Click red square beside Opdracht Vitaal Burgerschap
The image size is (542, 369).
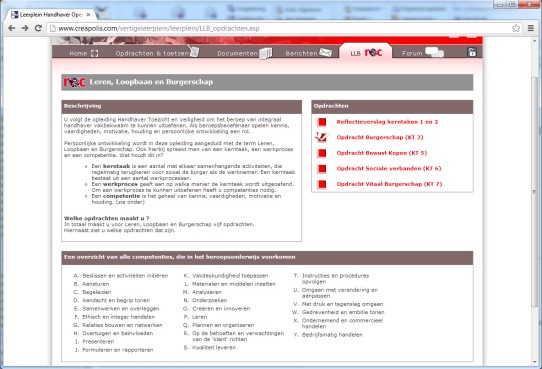[322, 184]
